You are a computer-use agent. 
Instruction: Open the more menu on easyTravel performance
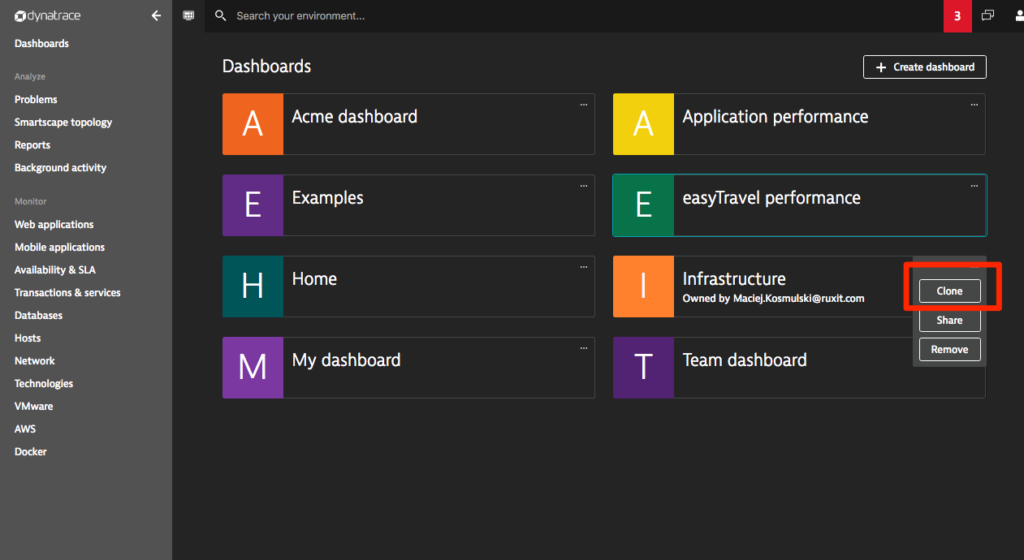click(974, 186)
